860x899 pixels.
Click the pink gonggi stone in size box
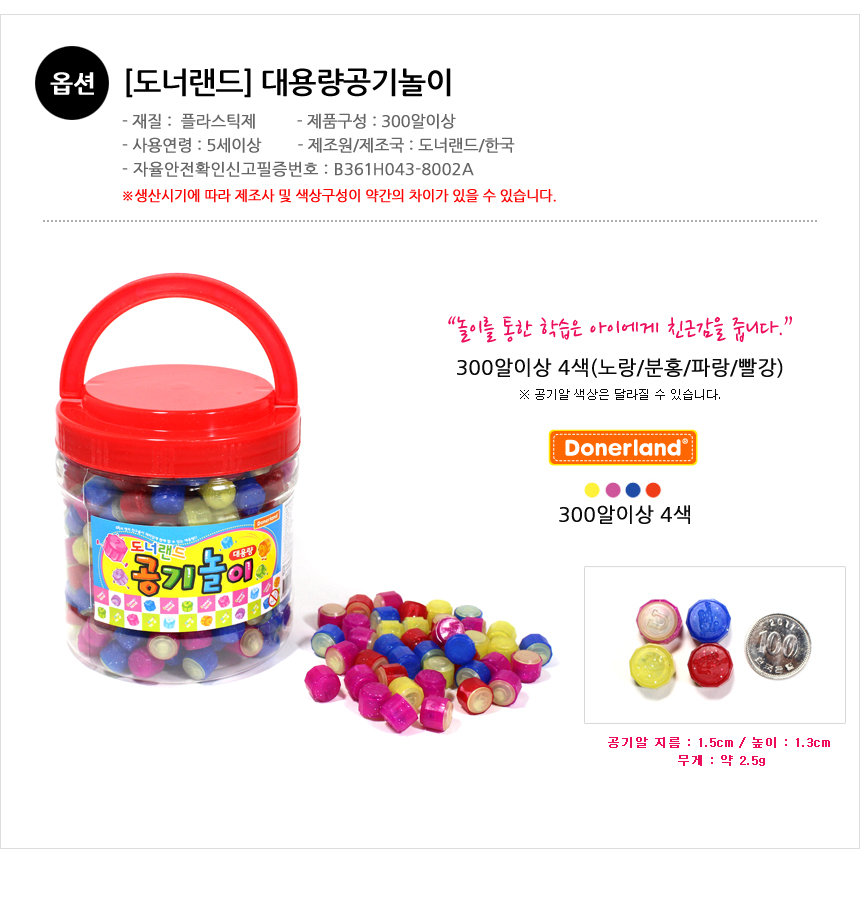(x=659, y=621)
